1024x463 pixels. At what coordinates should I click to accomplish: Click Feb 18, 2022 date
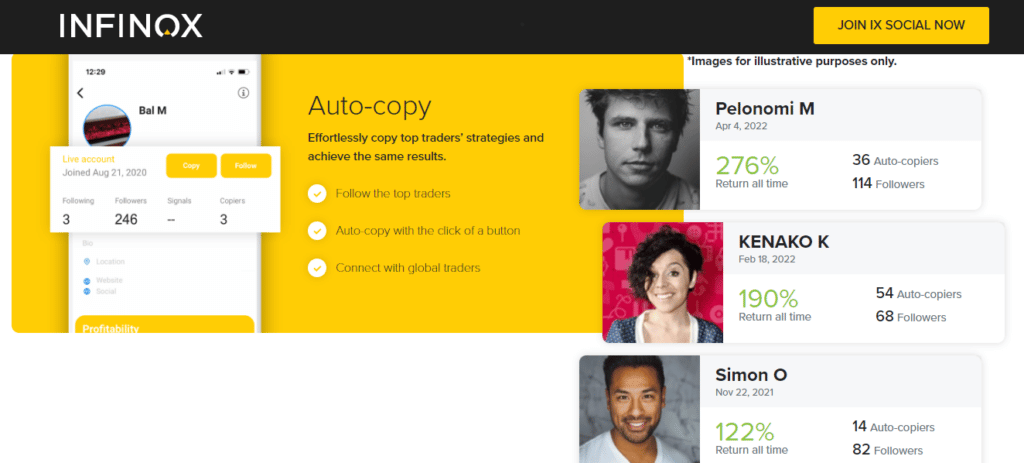767,259
